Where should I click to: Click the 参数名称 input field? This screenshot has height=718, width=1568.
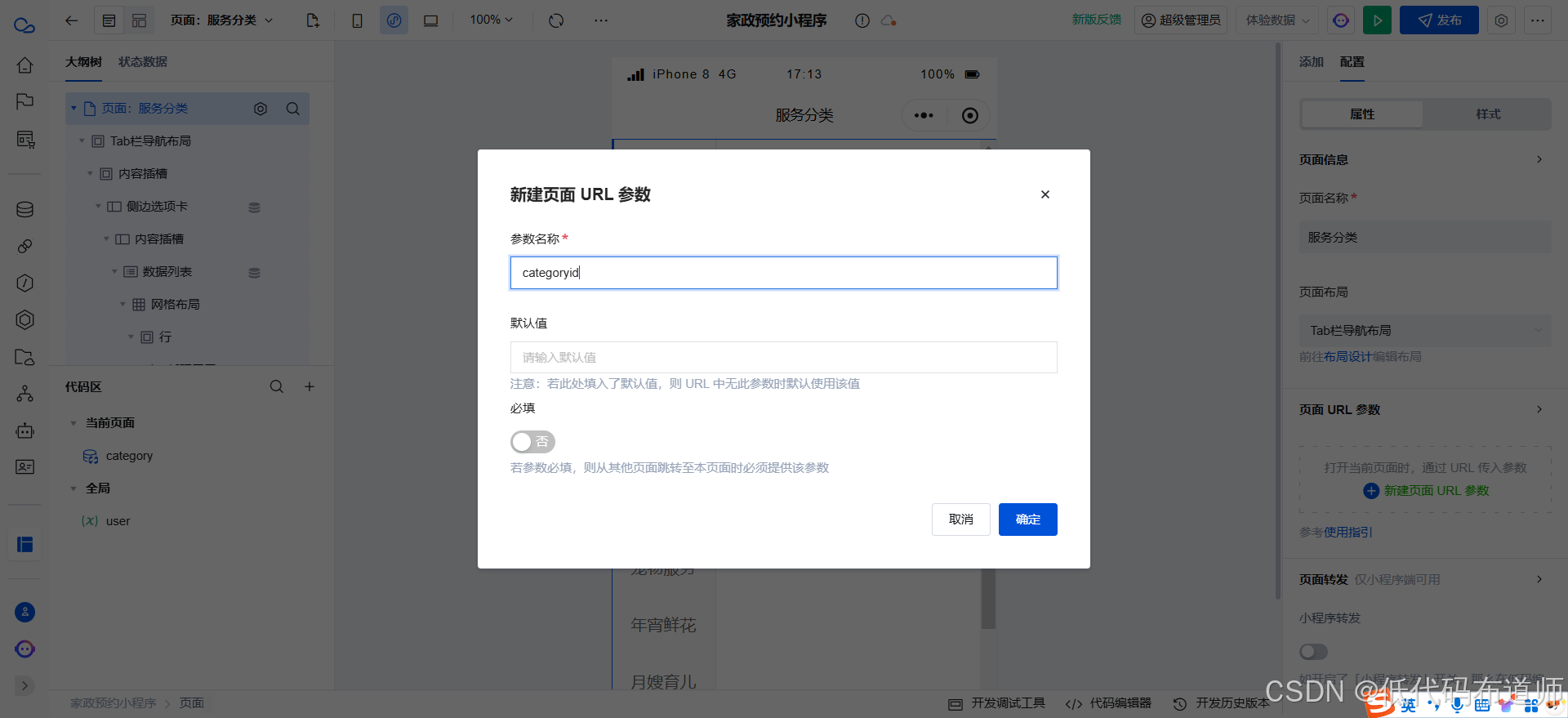click(x=784, y=273)
